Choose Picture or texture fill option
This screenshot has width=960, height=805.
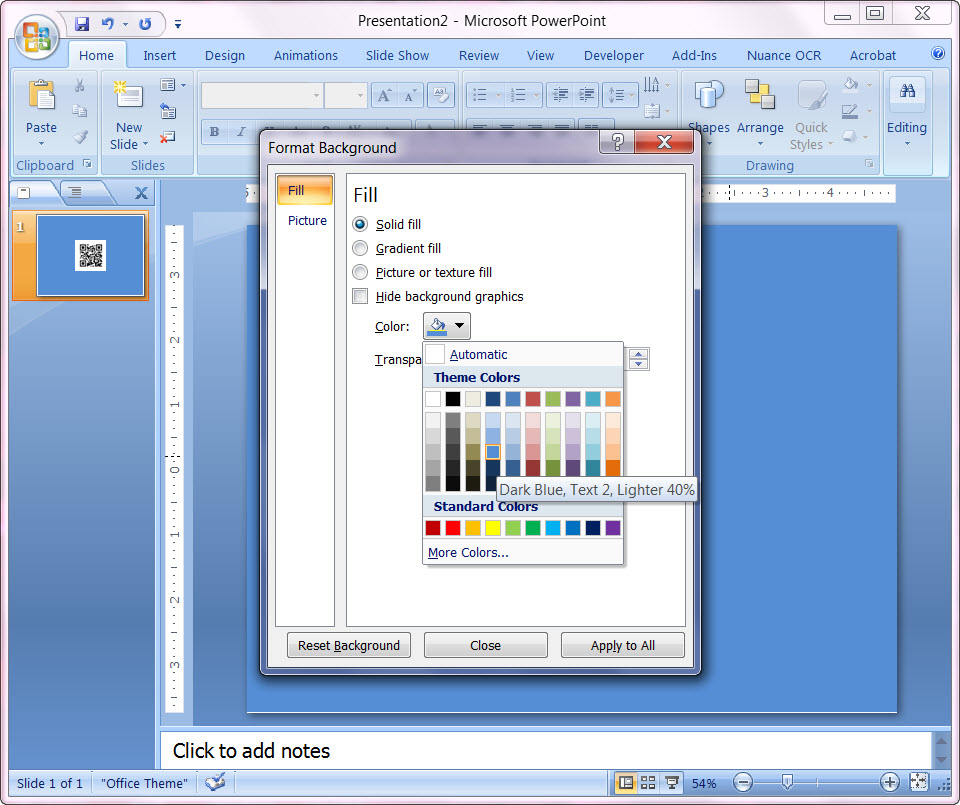tap(360, 272)
